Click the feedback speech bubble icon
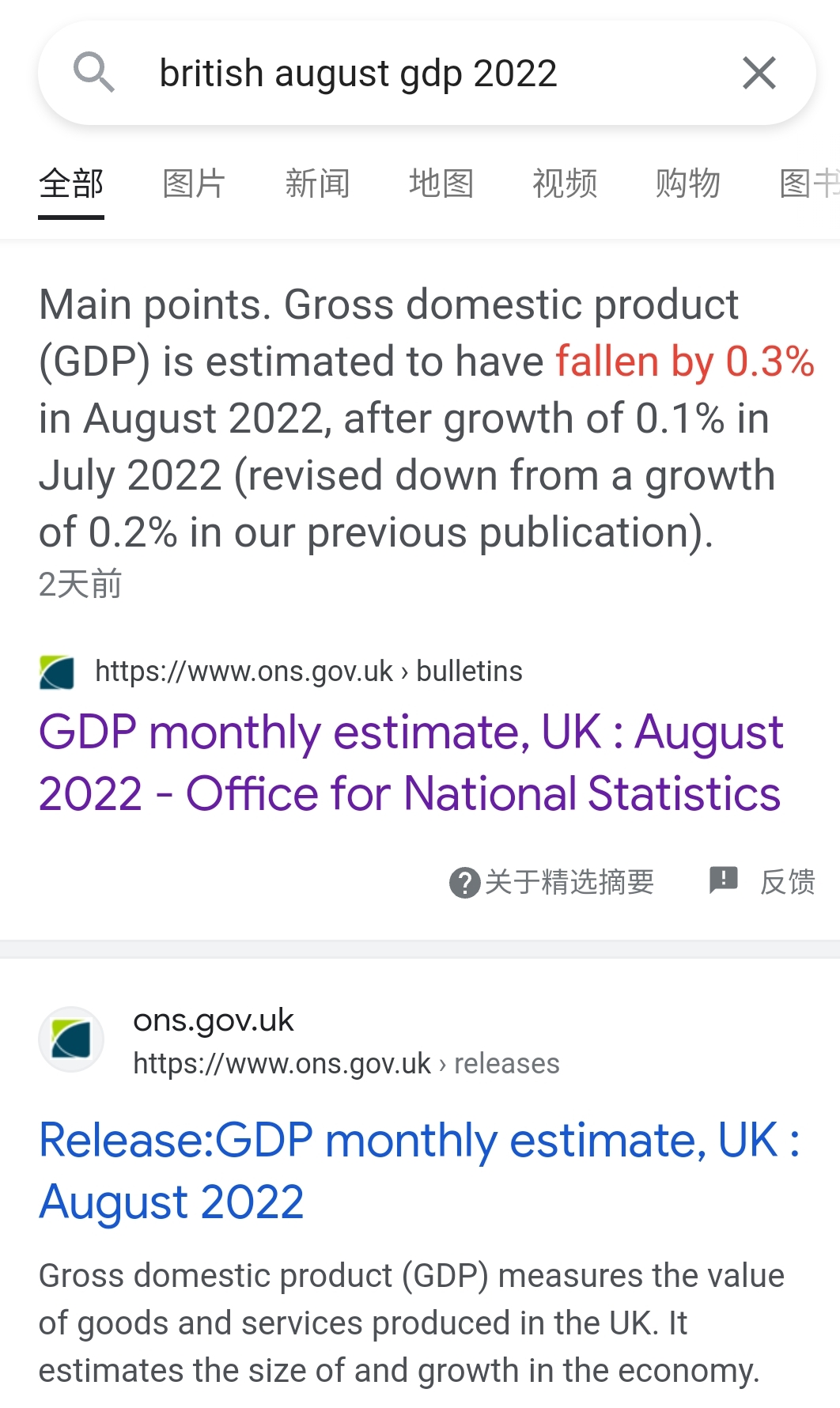 point(723,880)
